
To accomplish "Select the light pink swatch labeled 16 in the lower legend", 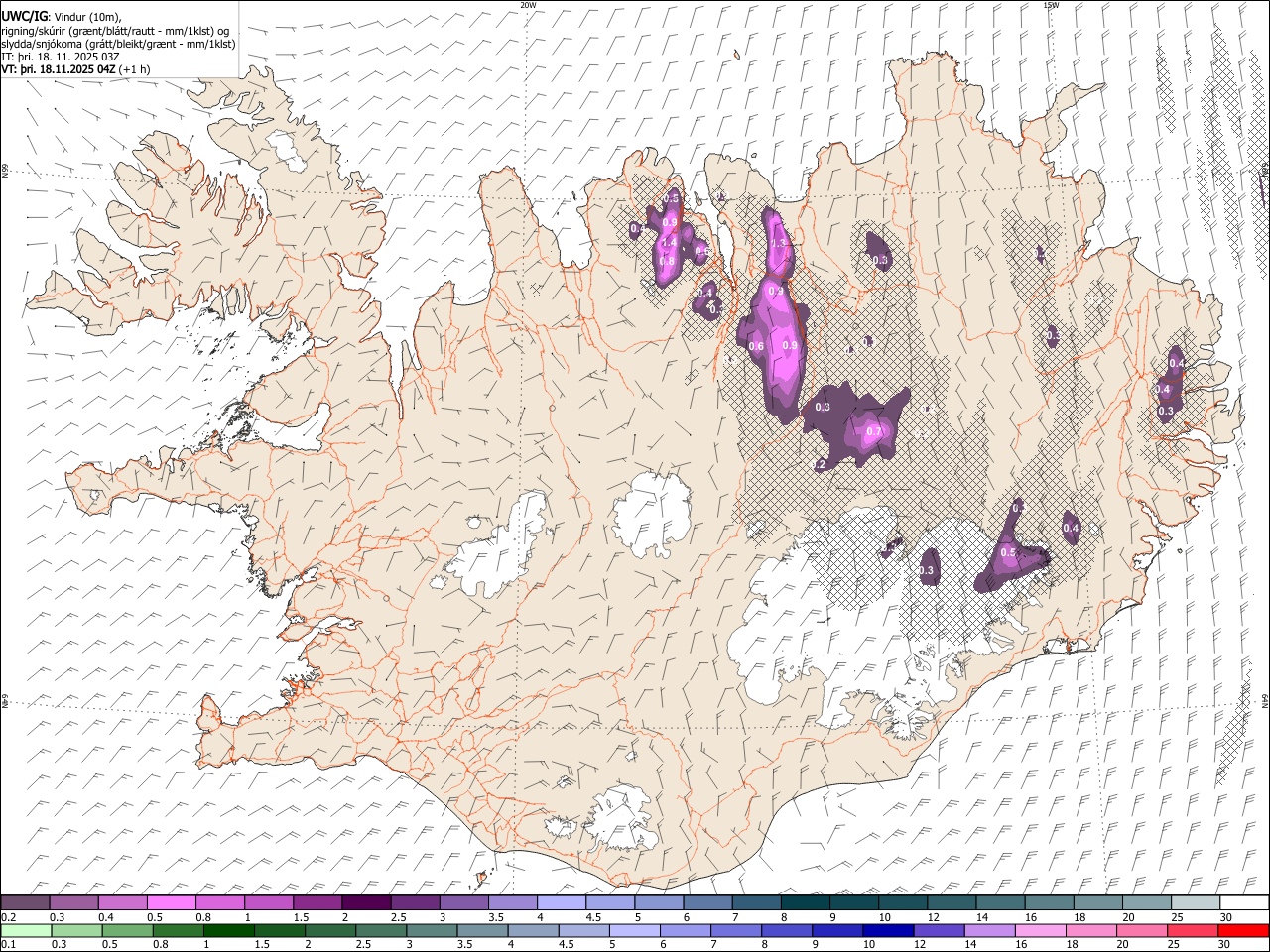I will tap(1041, 931).
